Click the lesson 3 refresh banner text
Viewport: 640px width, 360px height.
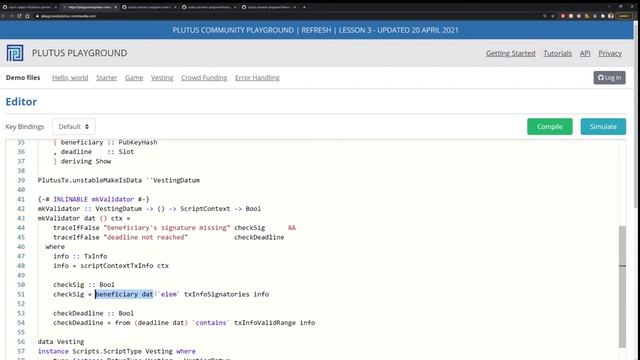click(316, 30)
